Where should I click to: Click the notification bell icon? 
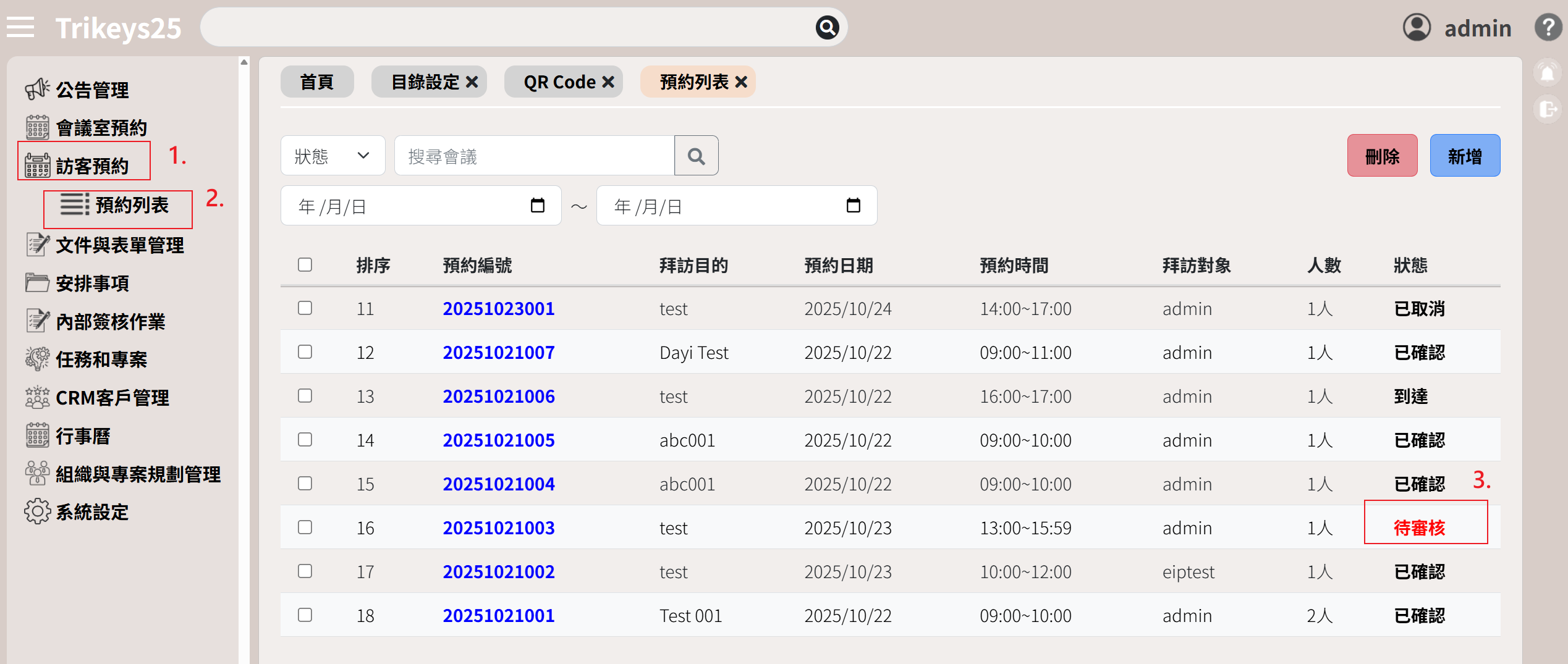1548,74
